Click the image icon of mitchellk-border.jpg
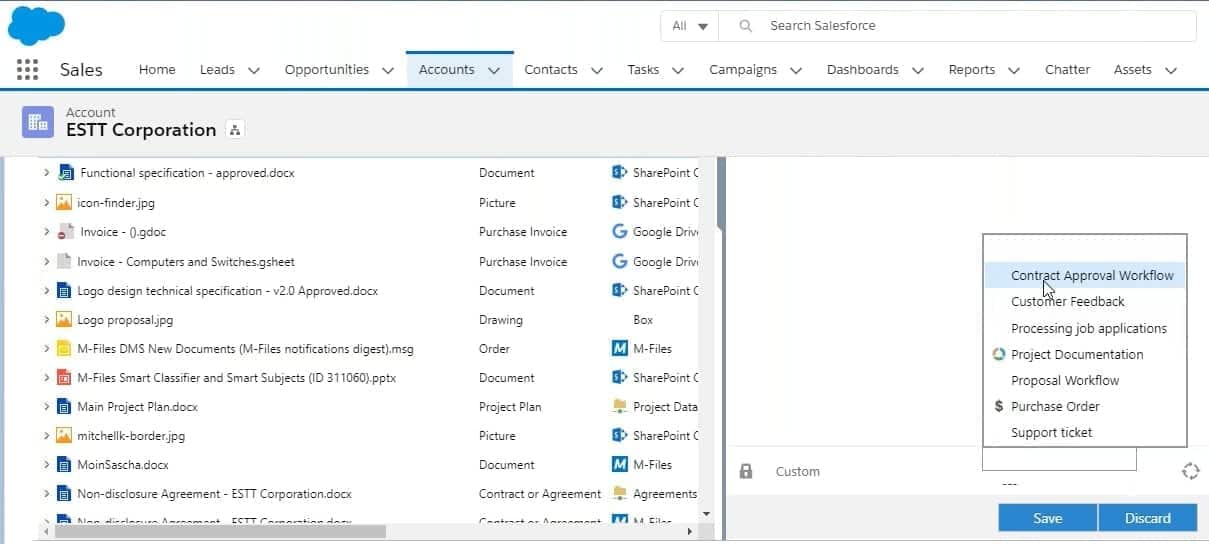The image size is (1209, 544). coord(64,436)
